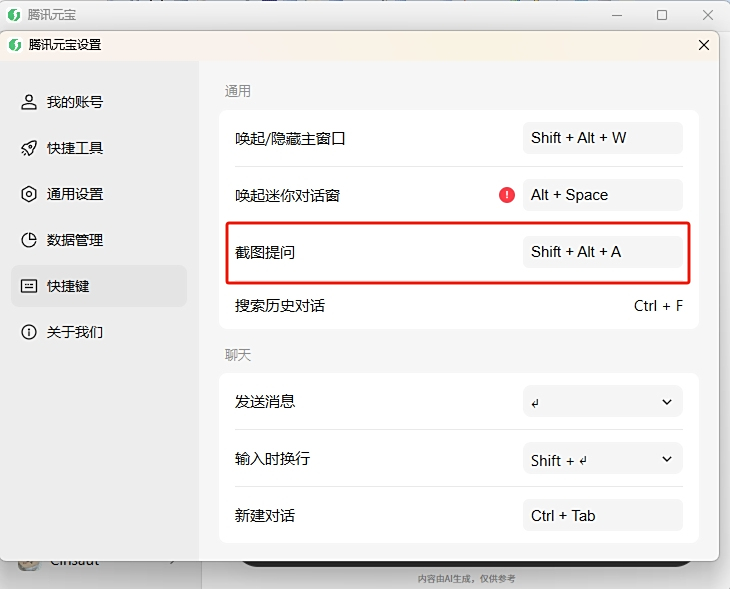Click the rocket icon beside 快捷工具
This screenshot has height=589, width=730.
coord(29,148)
